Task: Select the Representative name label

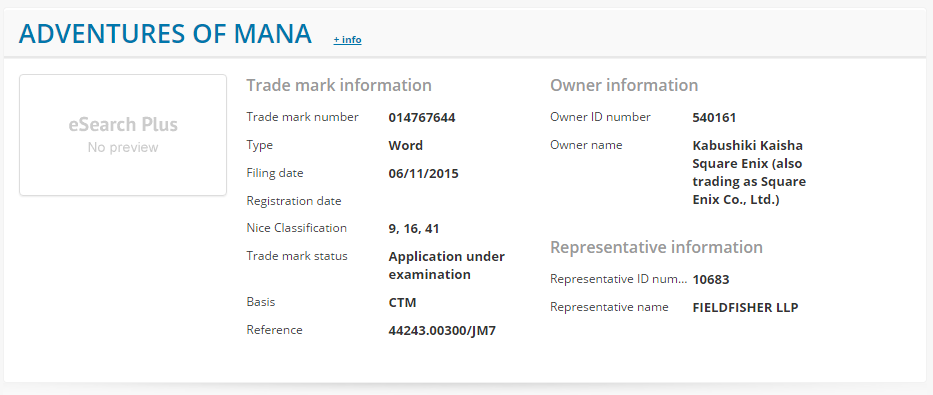Action: point(609,307)
